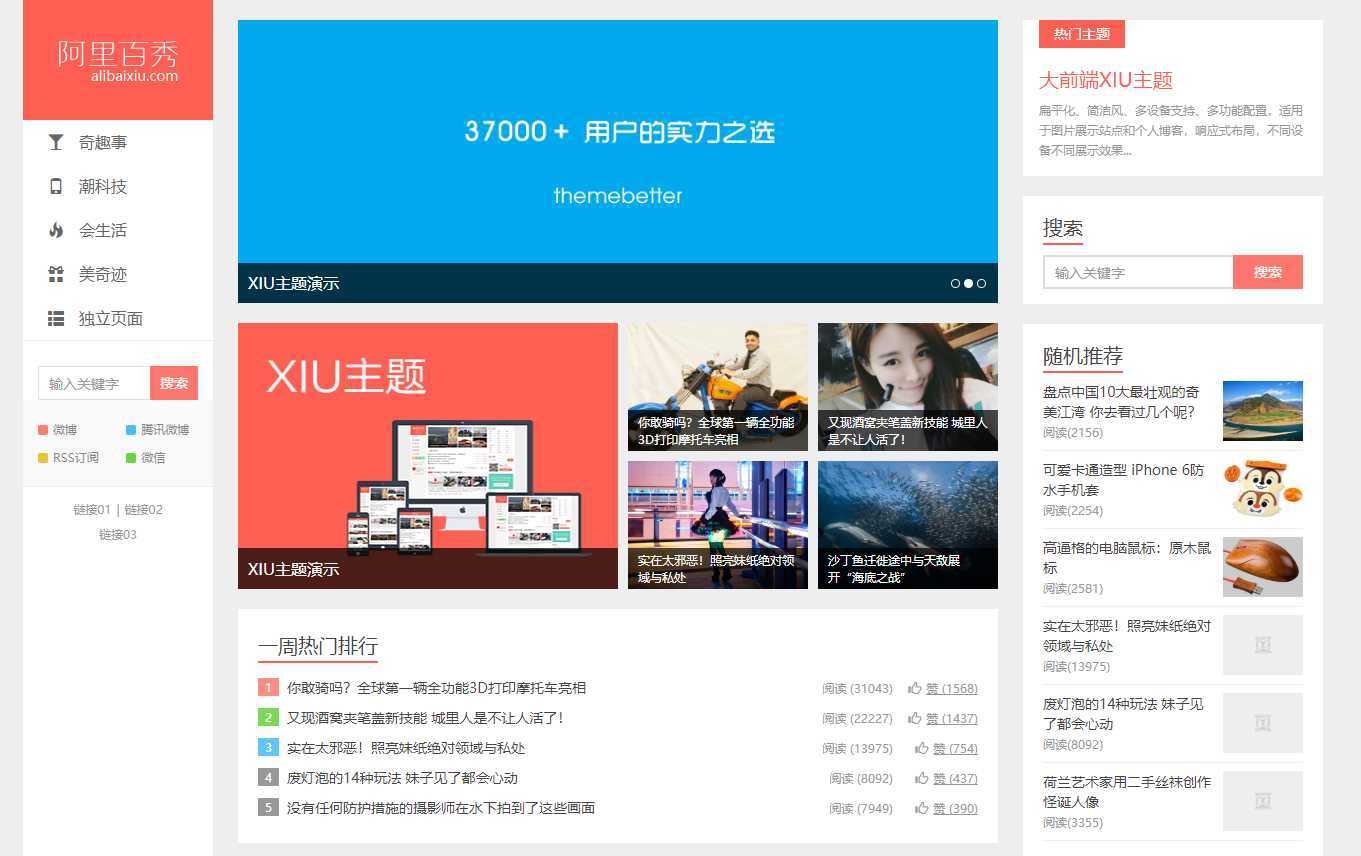
Task: Select the first carousel indicator dot
Action: click(955, 283)
